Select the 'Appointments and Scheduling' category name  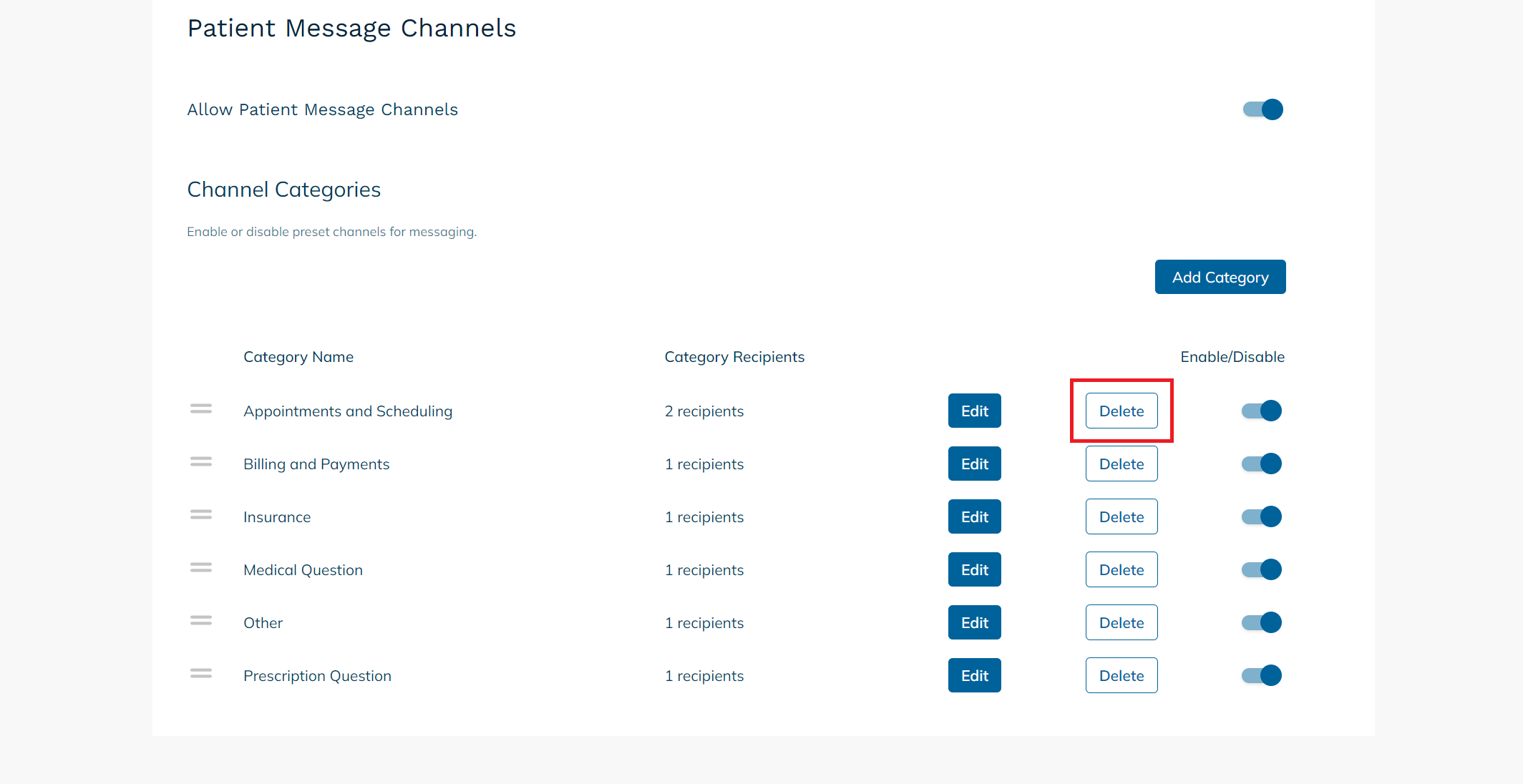[348, 411]
